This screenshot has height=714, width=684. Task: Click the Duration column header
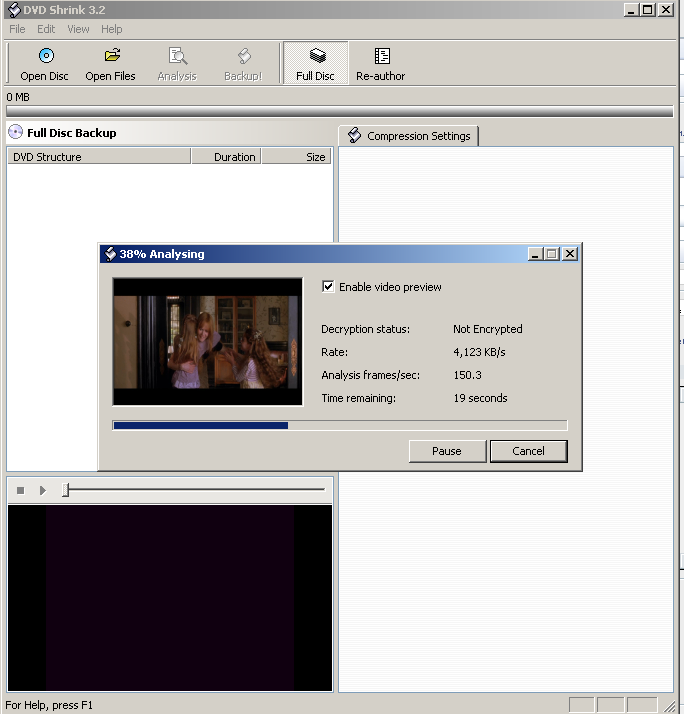226,157
